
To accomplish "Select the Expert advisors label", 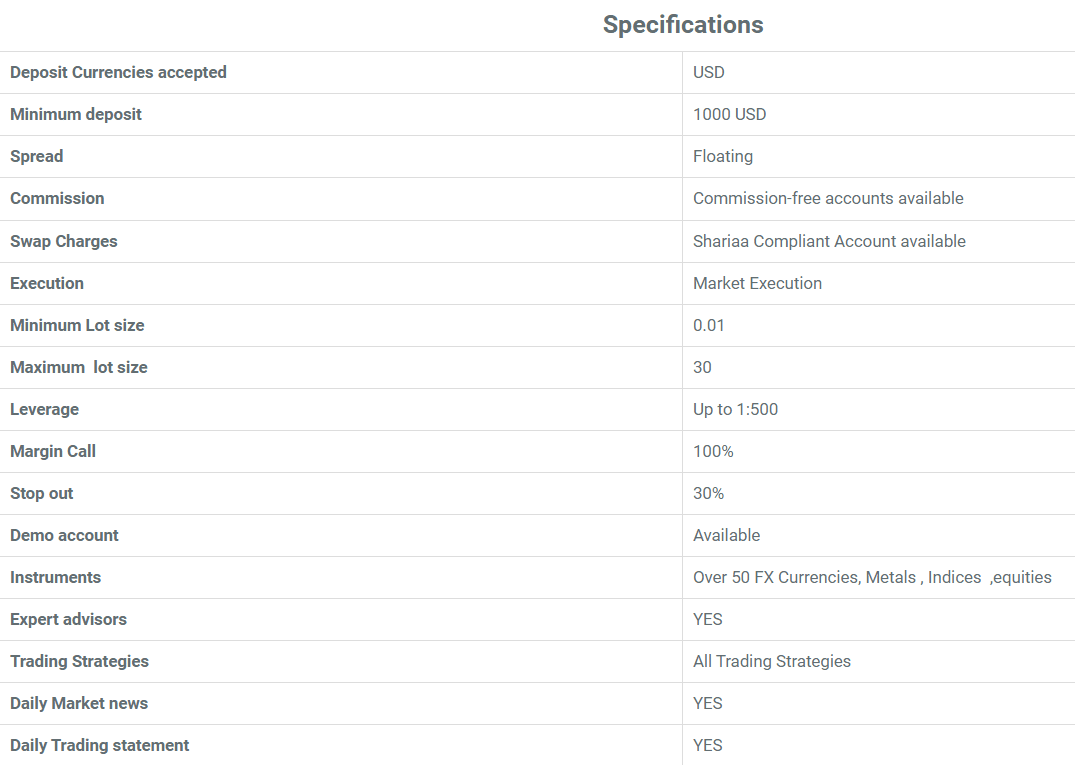I will pos(69,619).
